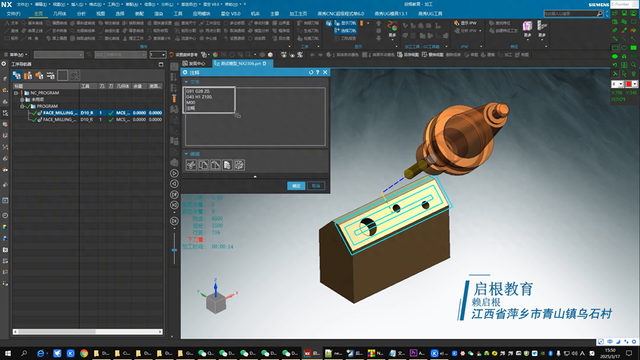Collapse the edit section in dialog

pos(187,154)
